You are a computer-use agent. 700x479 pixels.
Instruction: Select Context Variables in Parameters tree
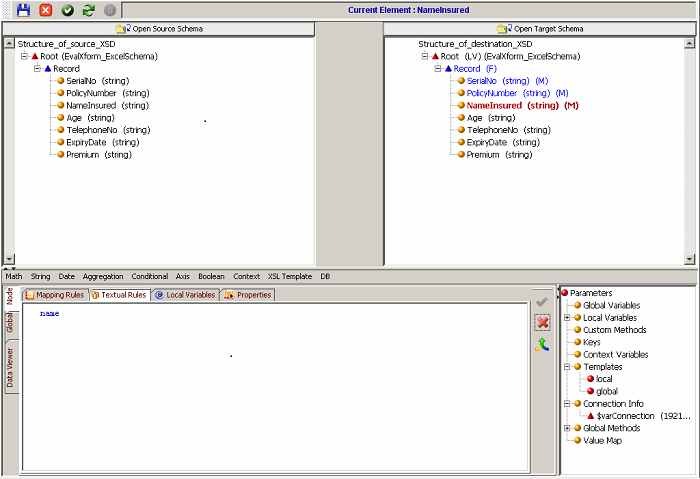point(615,354)
